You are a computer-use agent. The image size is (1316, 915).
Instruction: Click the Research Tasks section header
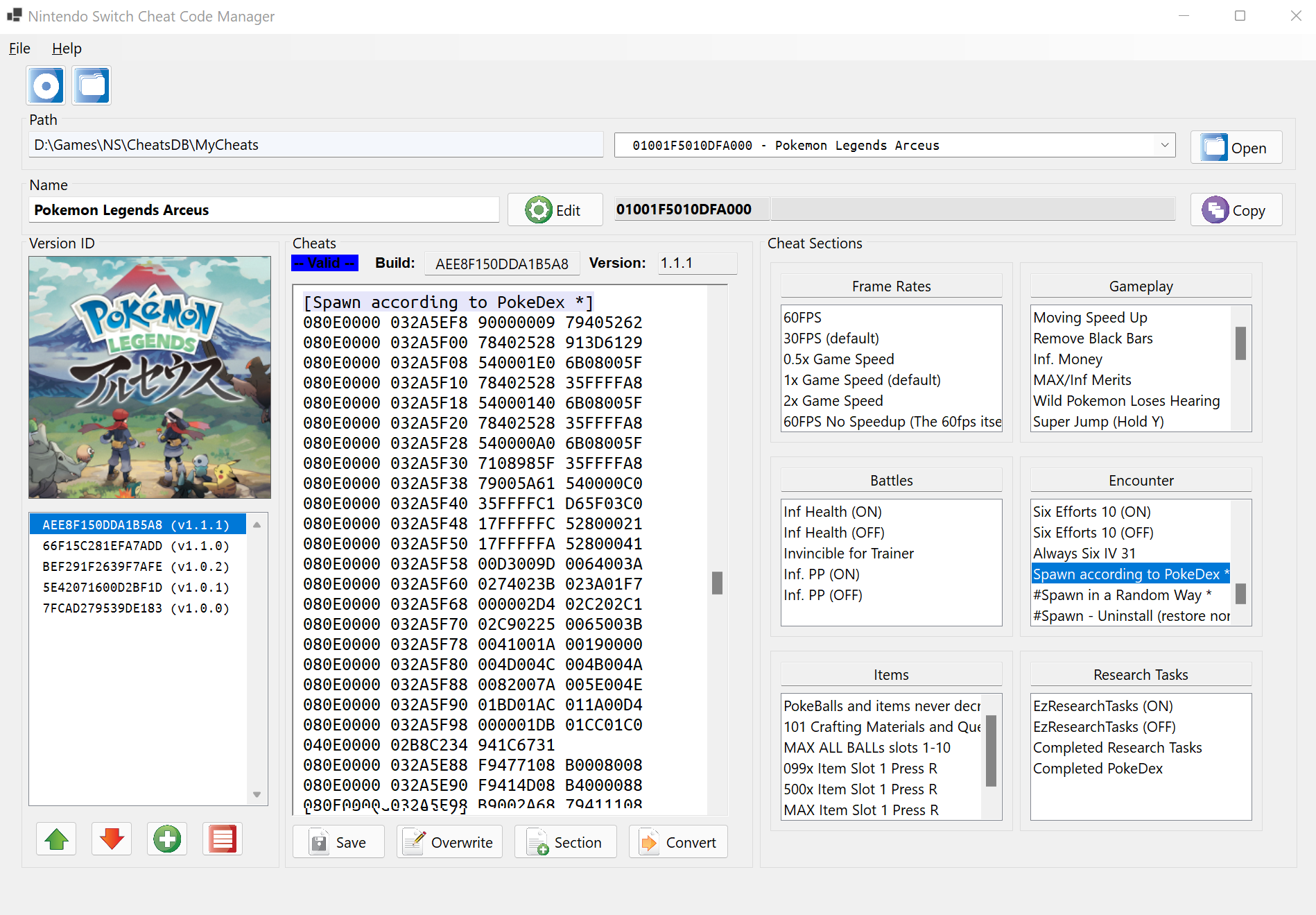1141,674
